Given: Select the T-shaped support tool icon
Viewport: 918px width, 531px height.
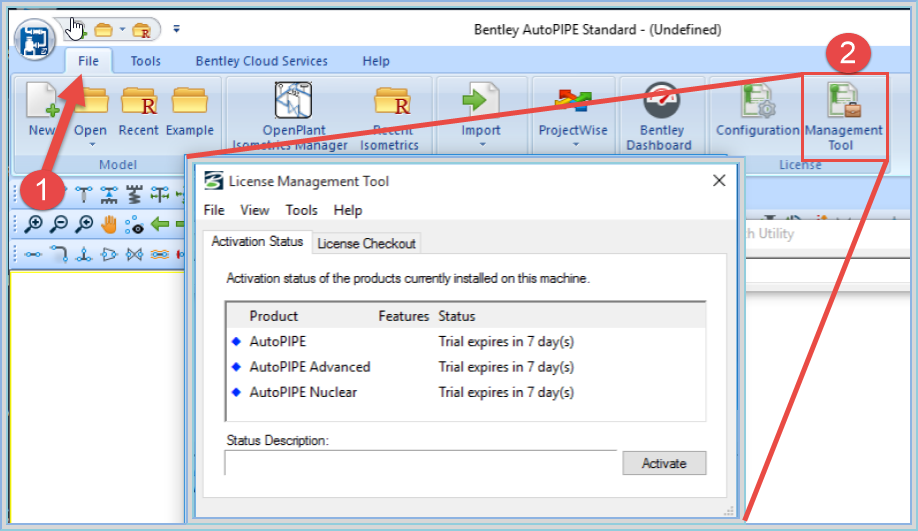Looking at the screenshot, I should click(84, 194).
